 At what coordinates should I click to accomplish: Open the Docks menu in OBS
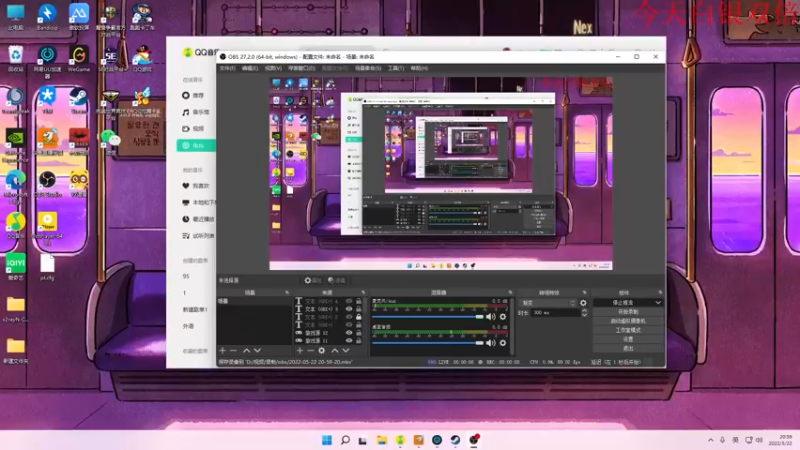pos(302,68)
